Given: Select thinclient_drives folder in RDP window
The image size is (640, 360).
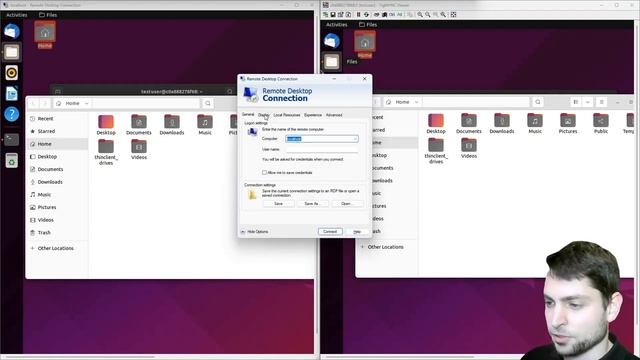Looking at the screenshot, I should [106, 152].
